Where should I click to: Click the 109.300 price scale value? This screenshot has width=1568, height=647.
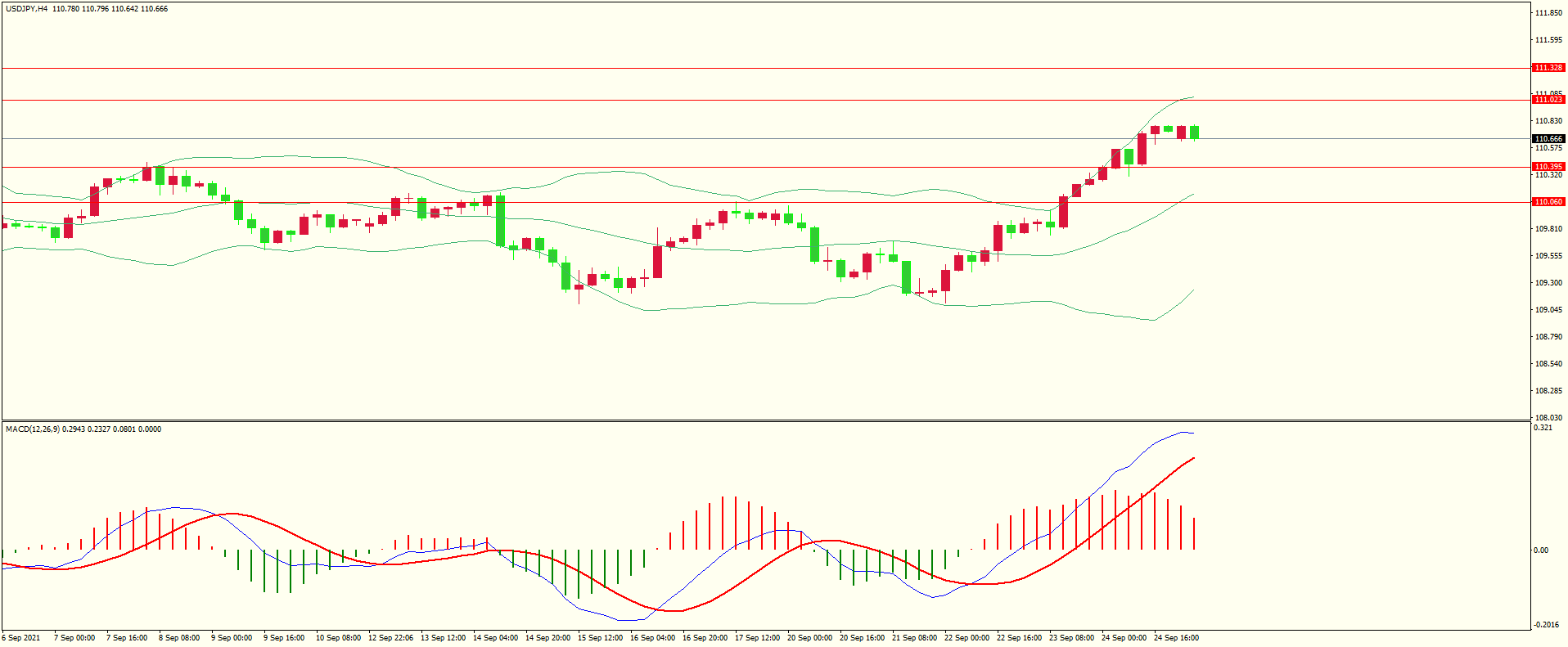(1548, 283)
